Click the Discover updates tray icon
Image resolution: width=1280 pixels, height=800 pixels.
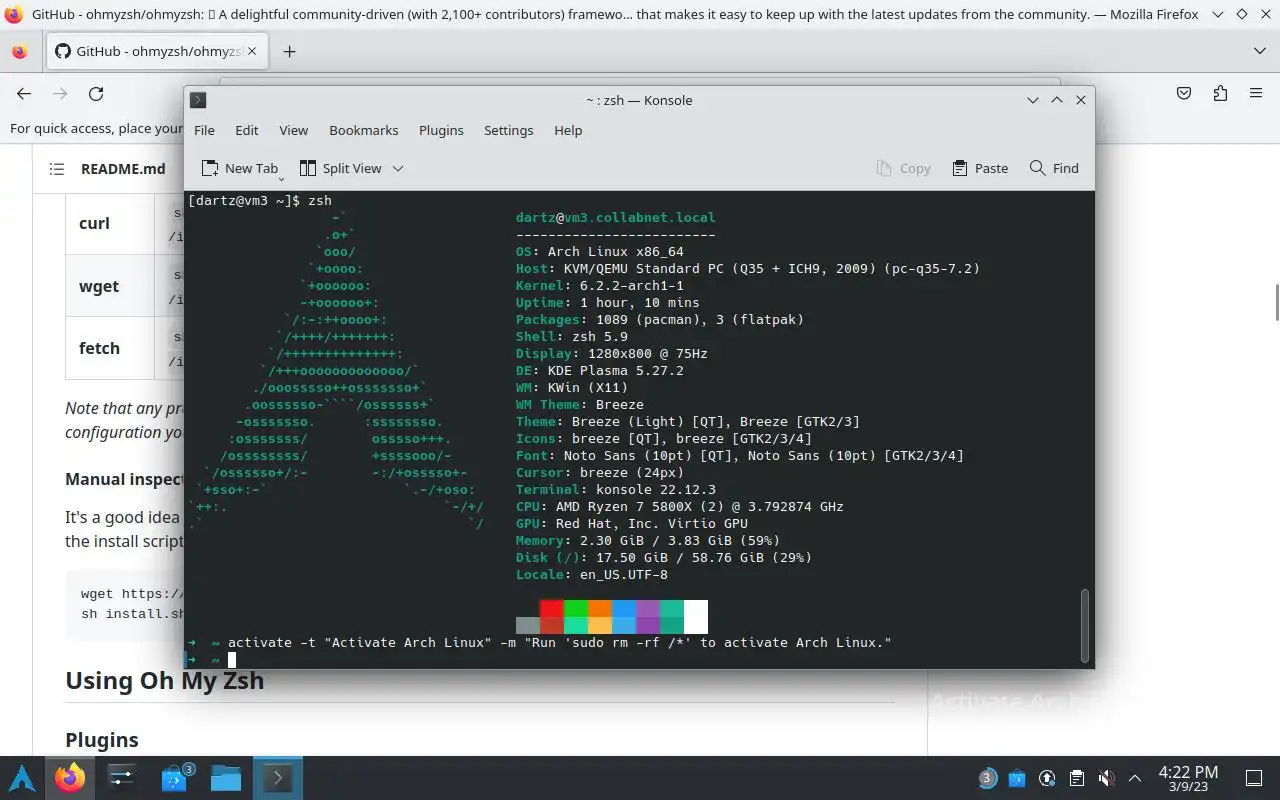[1017, 778]
